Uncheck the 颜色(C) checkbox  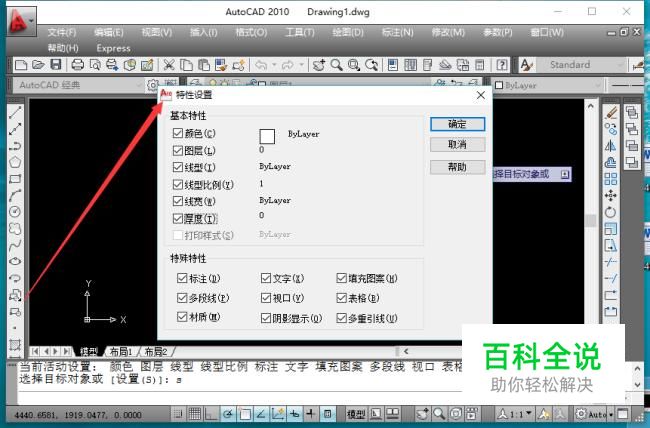pos(178,133)
